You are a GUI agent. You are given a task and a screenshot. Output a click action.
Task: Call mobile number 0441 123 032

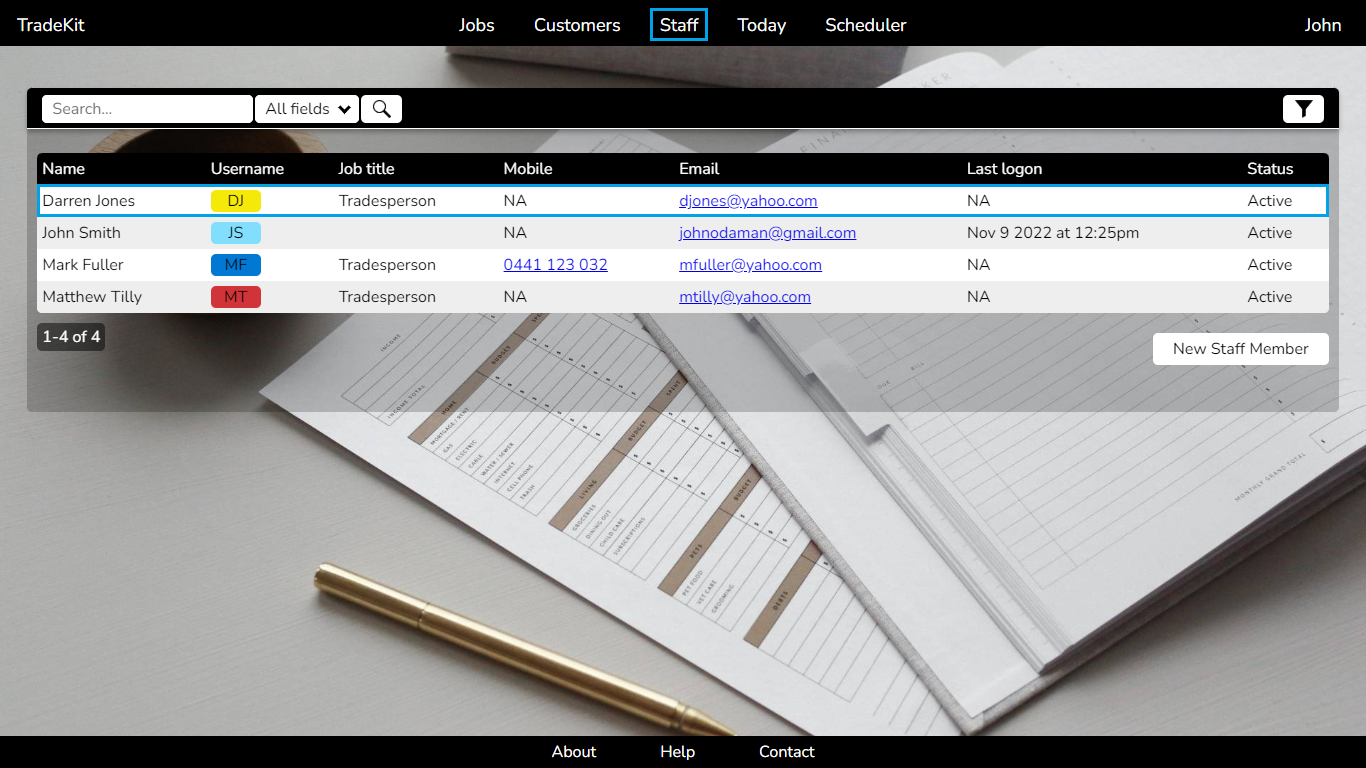click(x=556, y=265)
